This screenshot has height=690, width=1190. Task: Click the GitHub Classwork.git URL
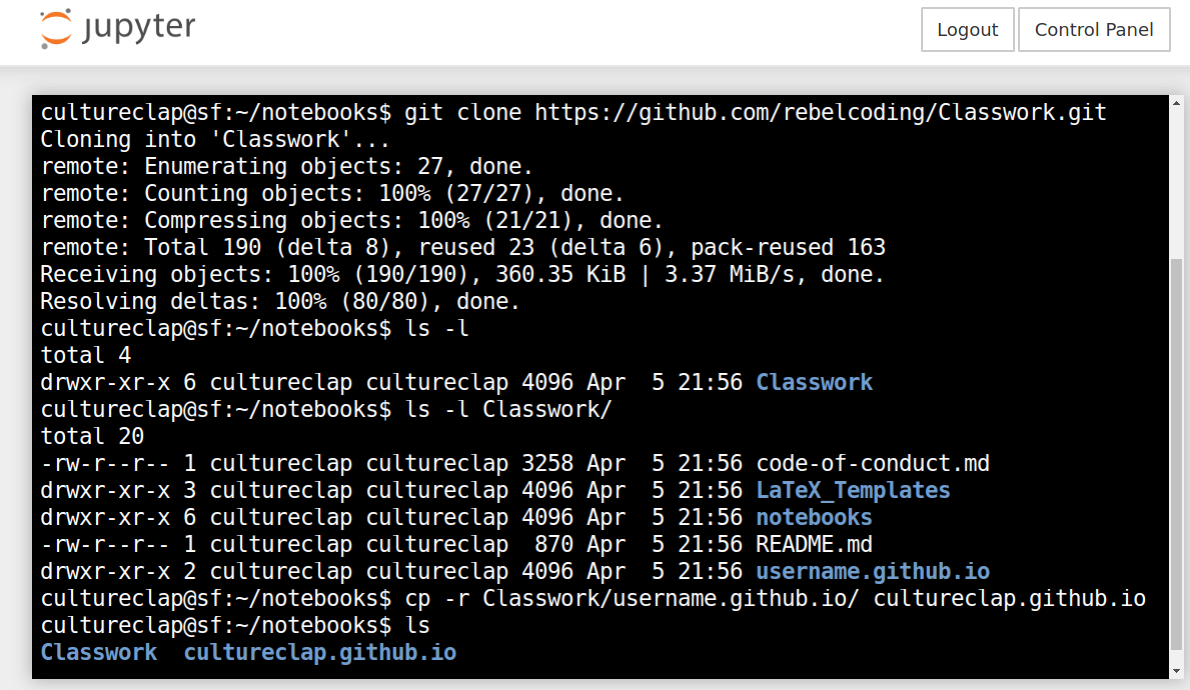coord(820,112)
